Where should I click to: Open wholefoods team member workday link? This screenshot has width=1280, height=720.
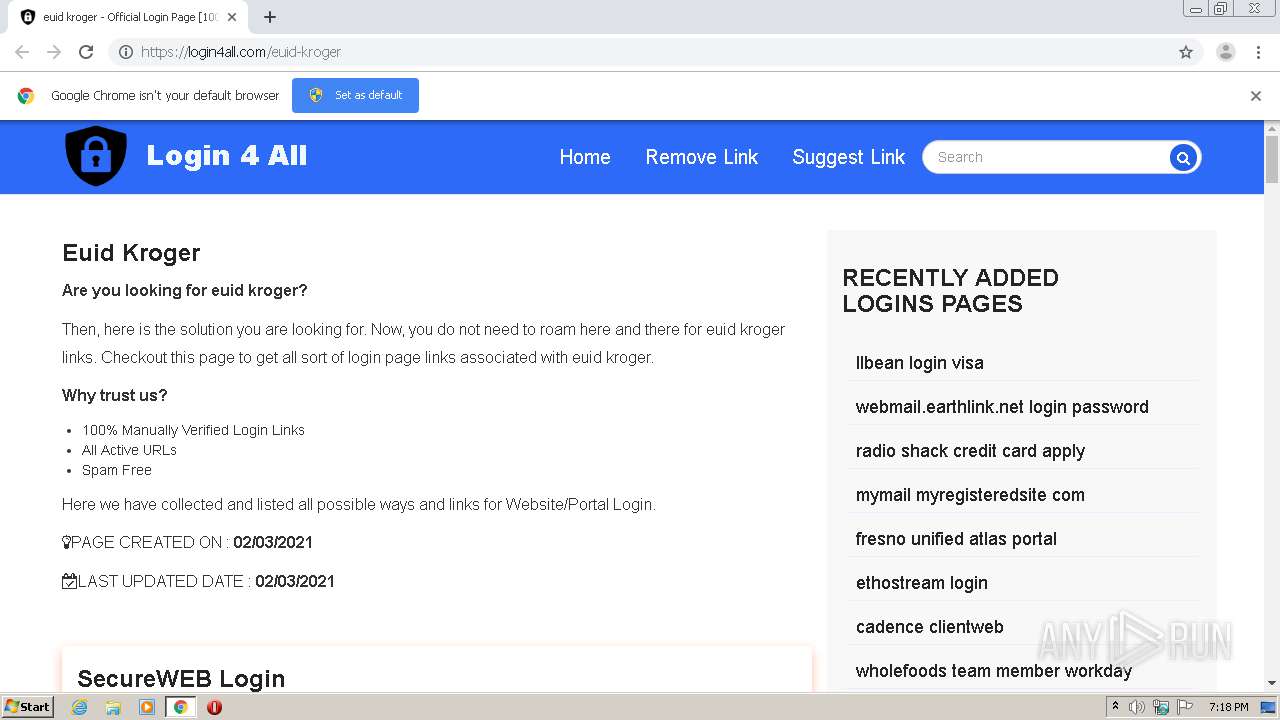[x=994, y=671]
